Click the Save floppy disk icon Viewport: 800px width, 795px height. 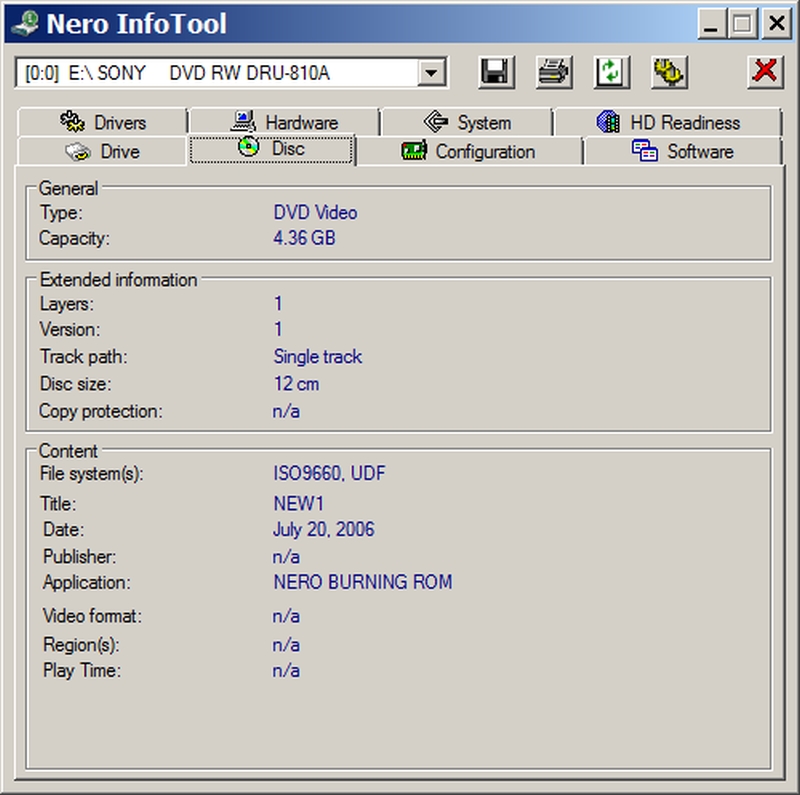[496, 72]
